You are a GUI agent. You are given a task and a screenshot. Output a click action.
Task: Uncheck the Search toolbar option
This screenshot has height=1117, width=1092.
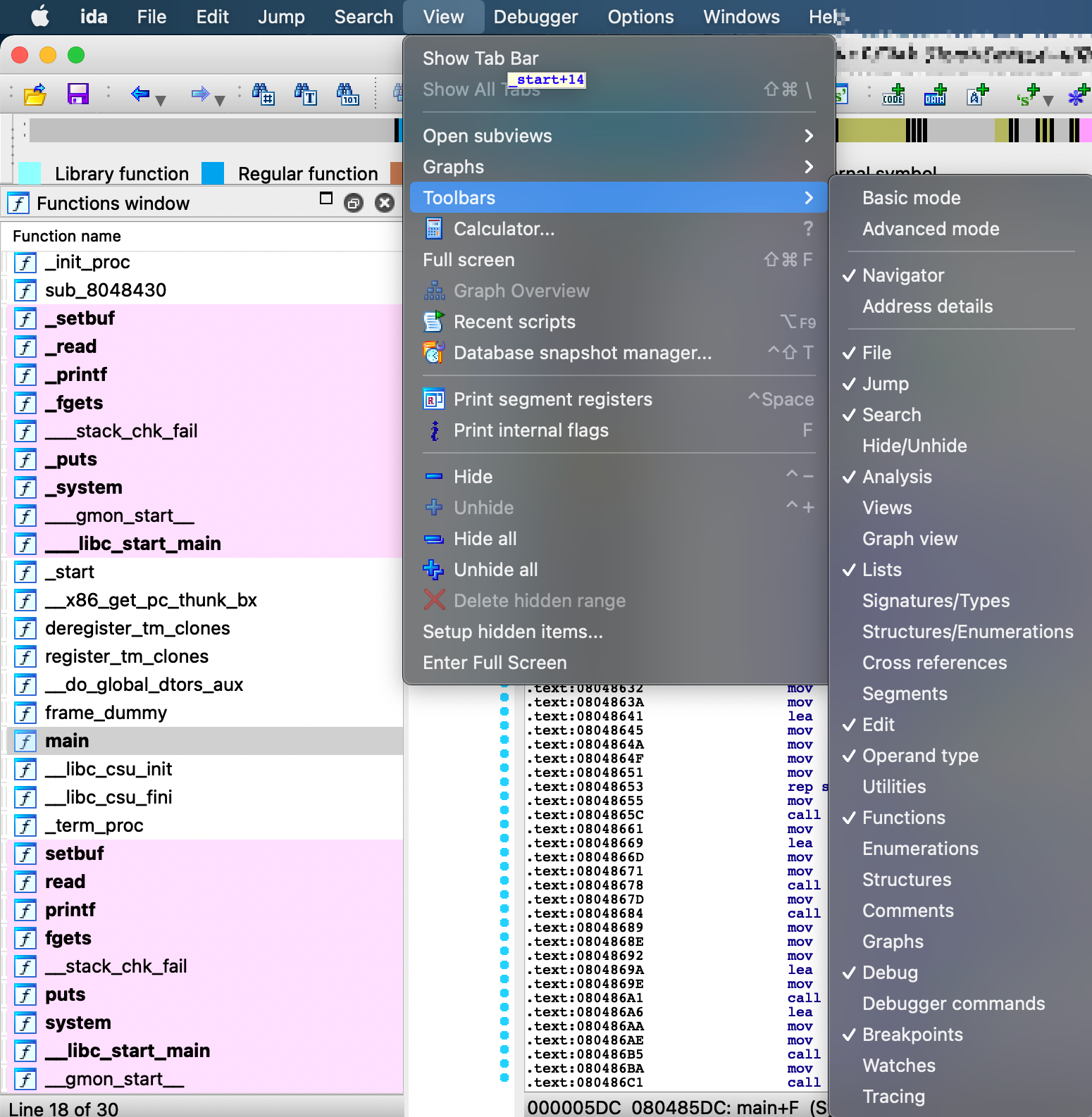click(x=961, y=415)
